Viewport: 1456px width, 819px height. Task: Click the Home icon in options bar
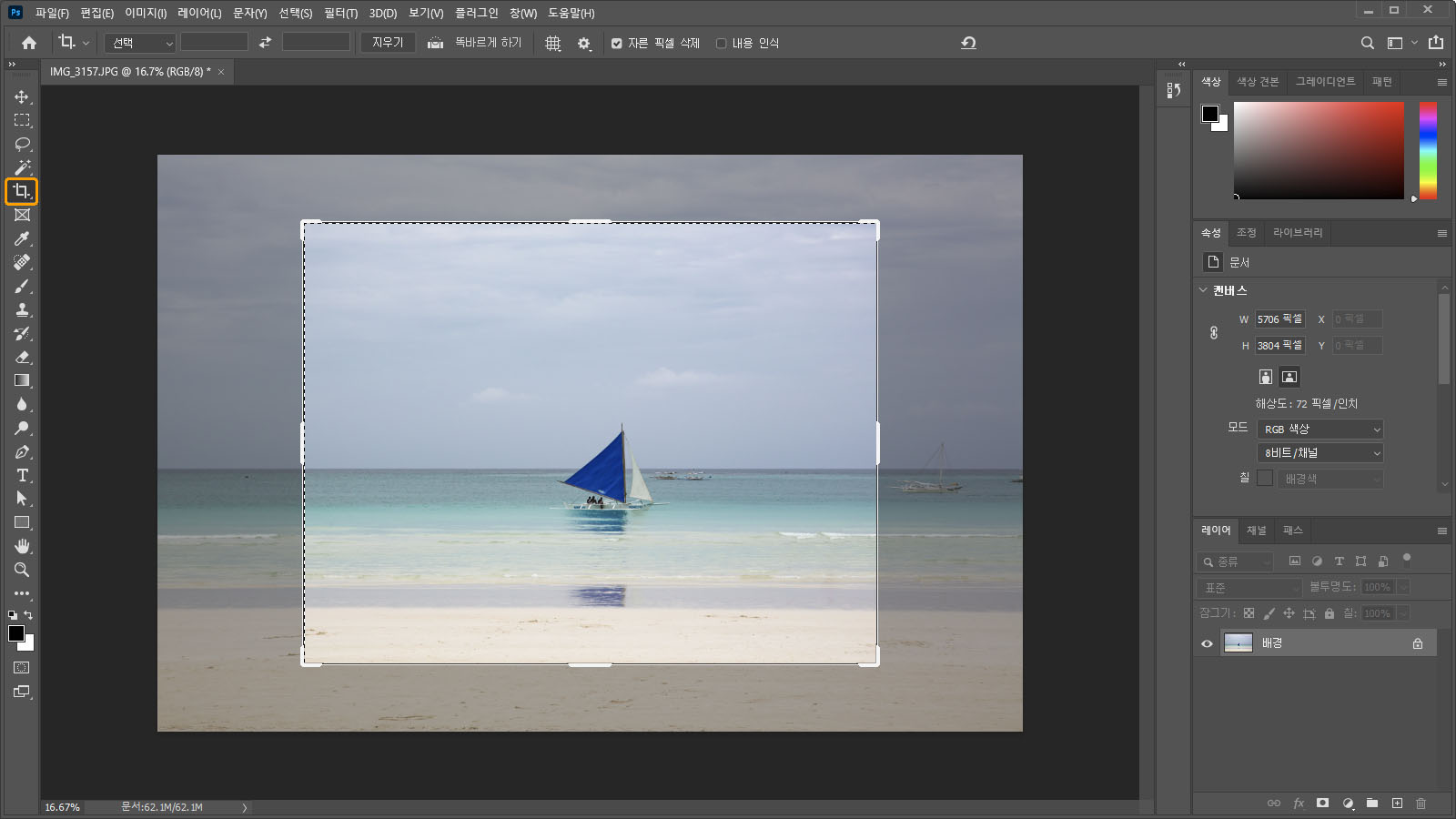(x=29, y=43)
